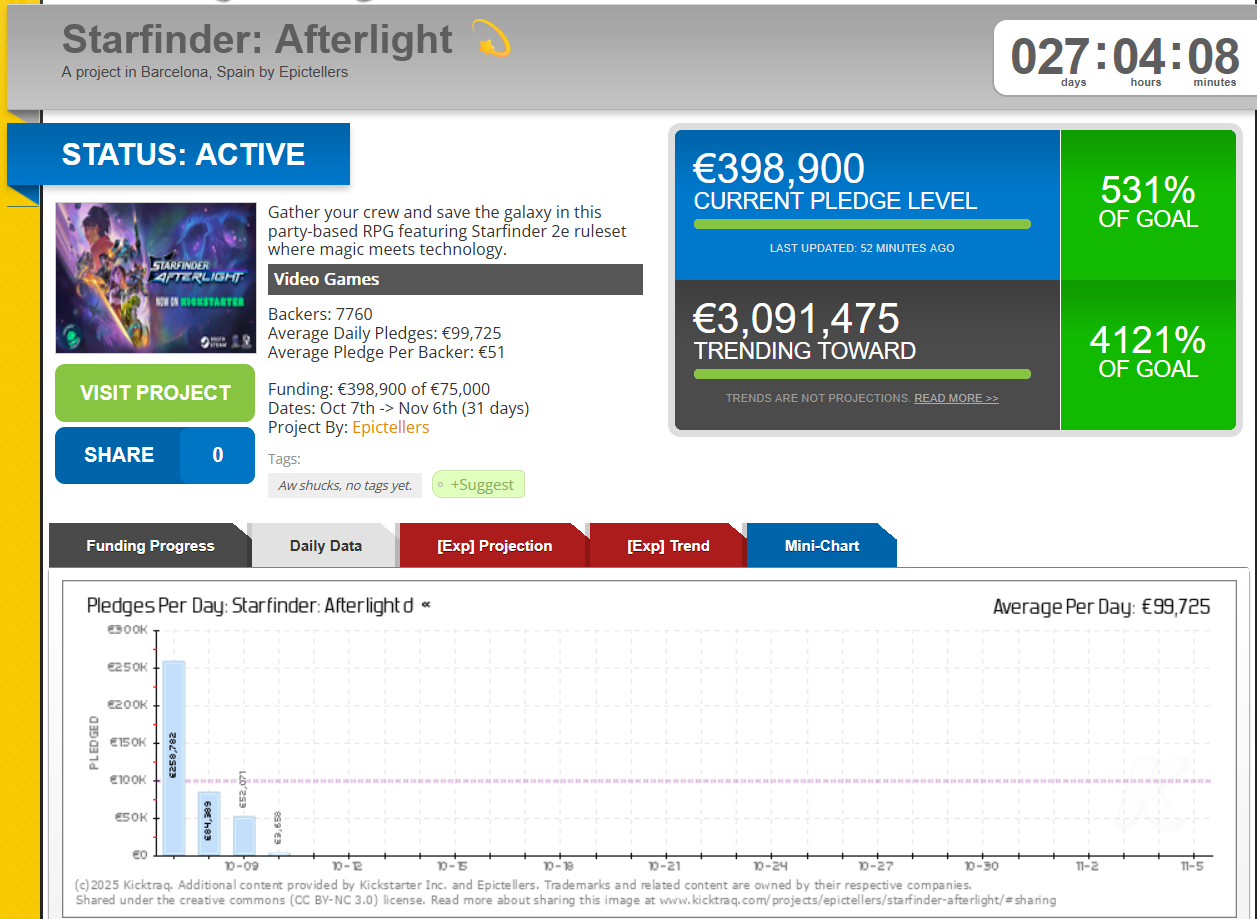The width and height of the screenshot is (1257, 919).
Task: Show the Mini-Chart tab
Action: (821, 546)
